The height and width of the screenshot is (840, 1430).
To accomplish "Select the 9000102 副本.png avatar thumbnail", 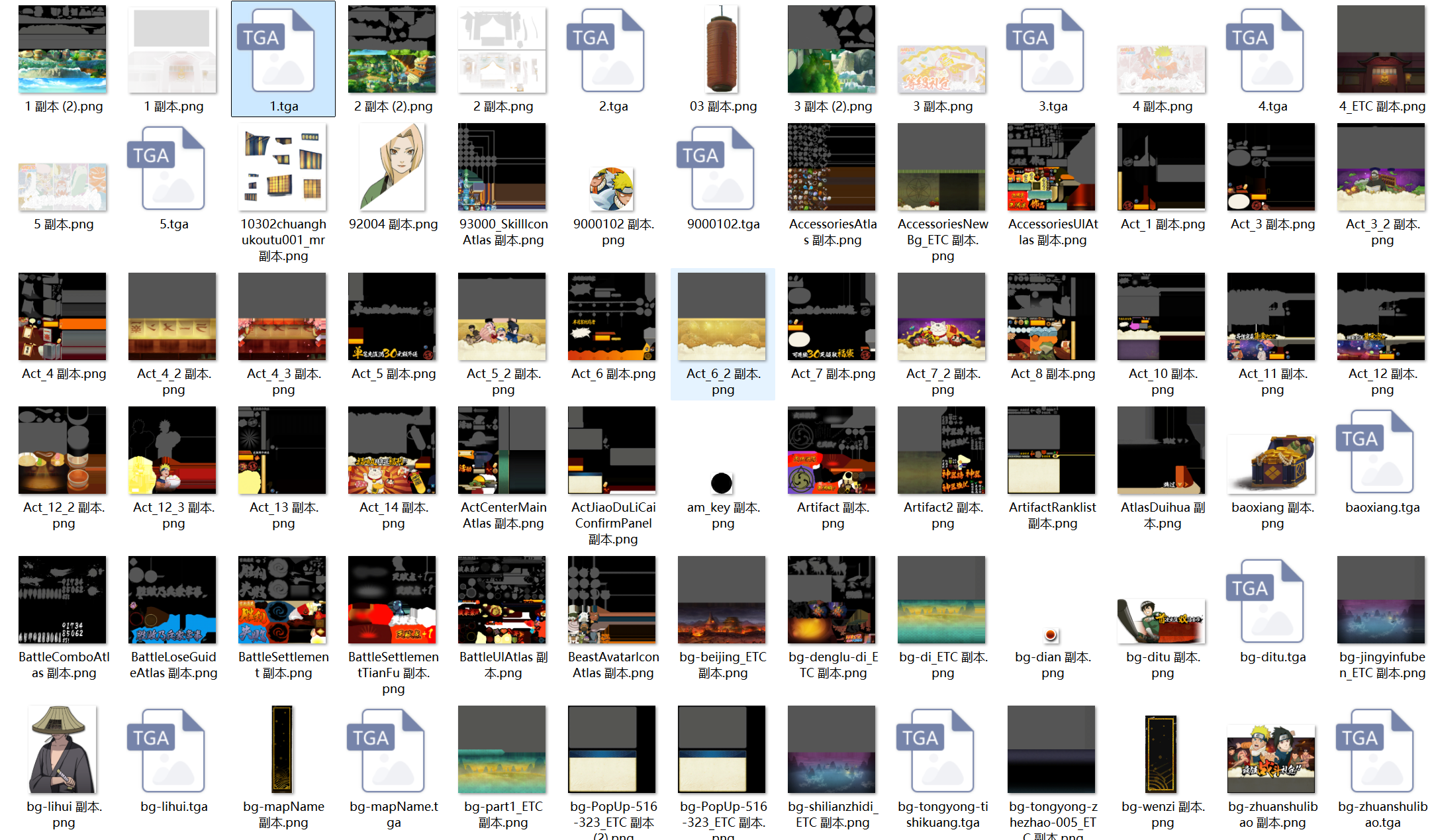I will tap(612, 189).
